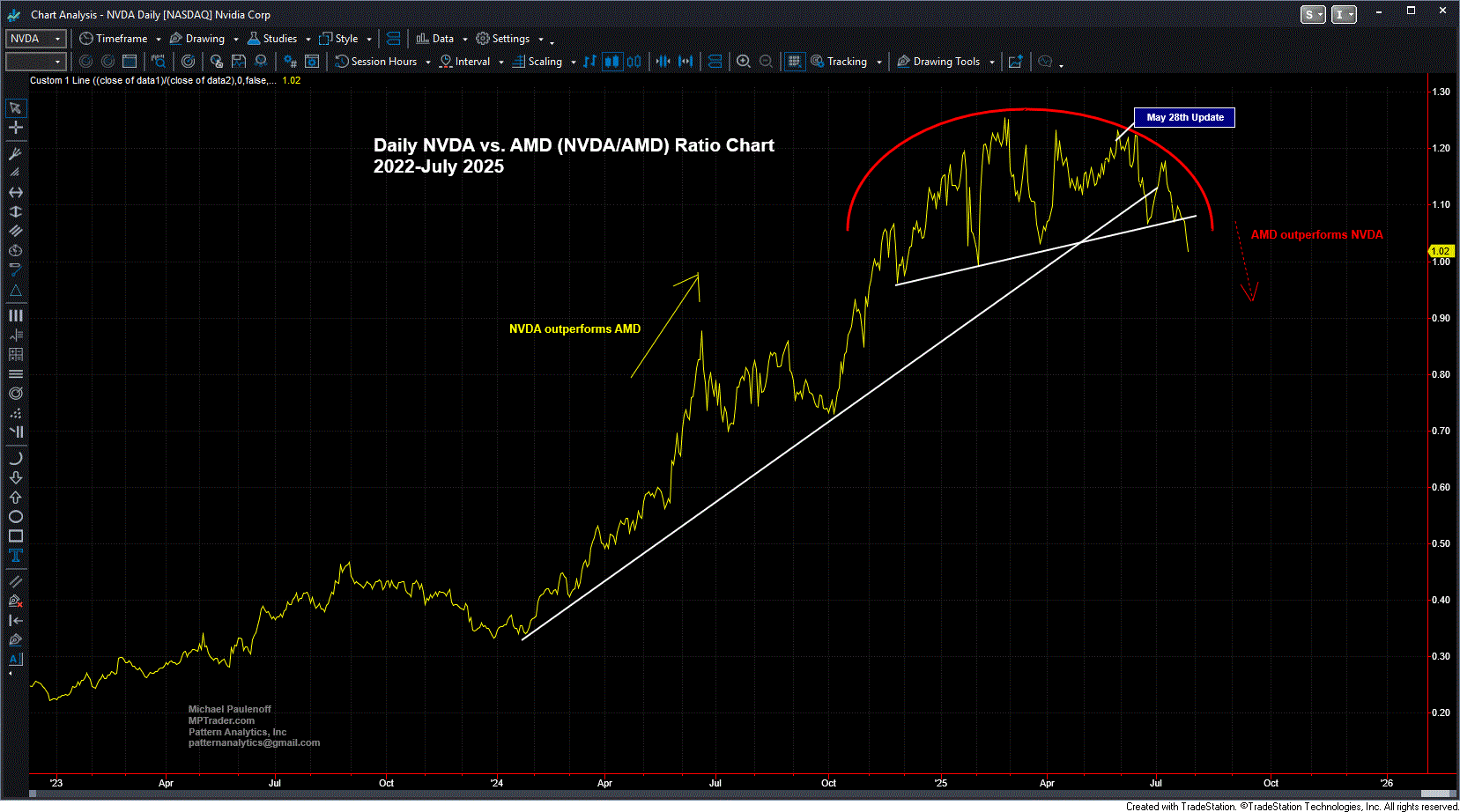Viewport: 1460px width, 812px height.
Task: Select the crosshair cursor tool
Action: click(x=15, y=128)
